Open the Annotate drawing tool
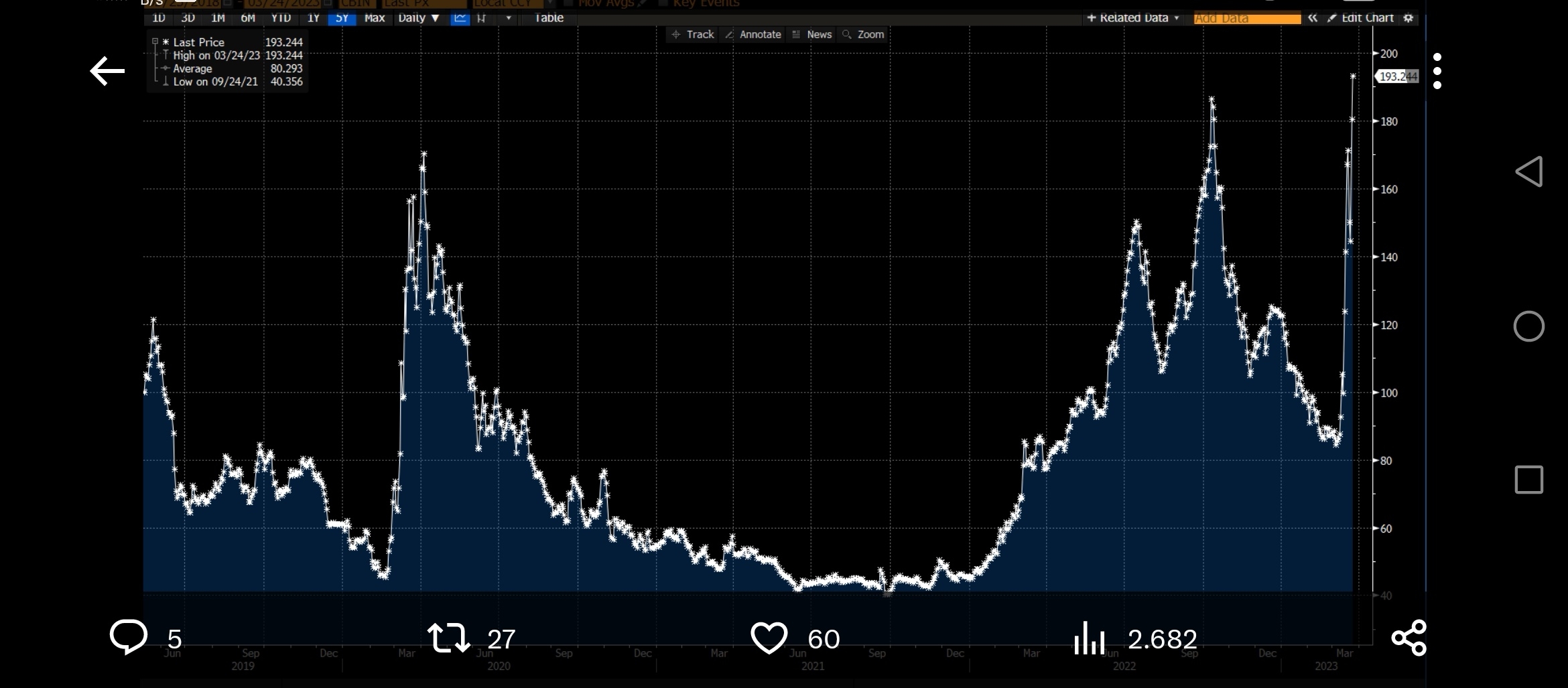 pyautogui.click(x=753, y=34)
